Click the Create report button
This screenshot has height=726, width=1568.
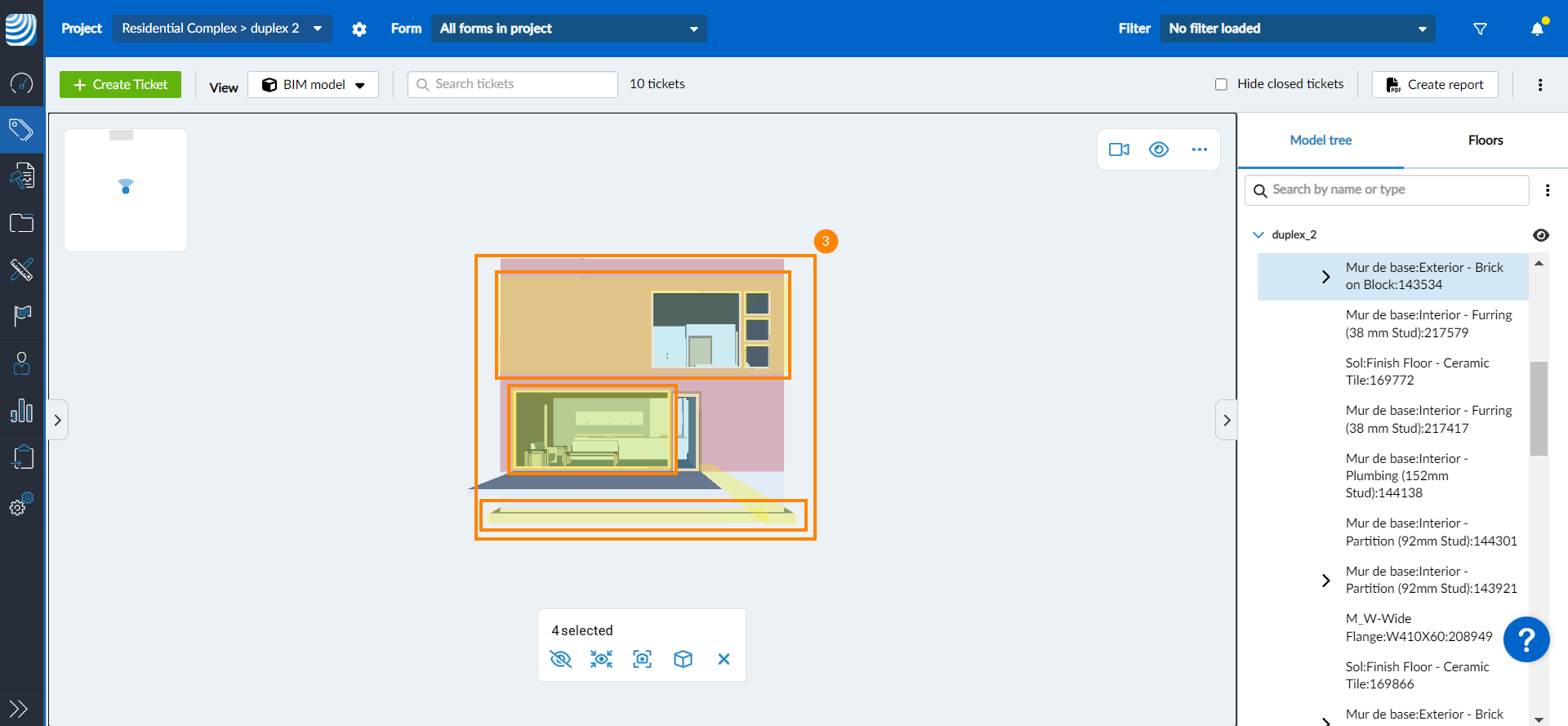[x=1435, y=85]
